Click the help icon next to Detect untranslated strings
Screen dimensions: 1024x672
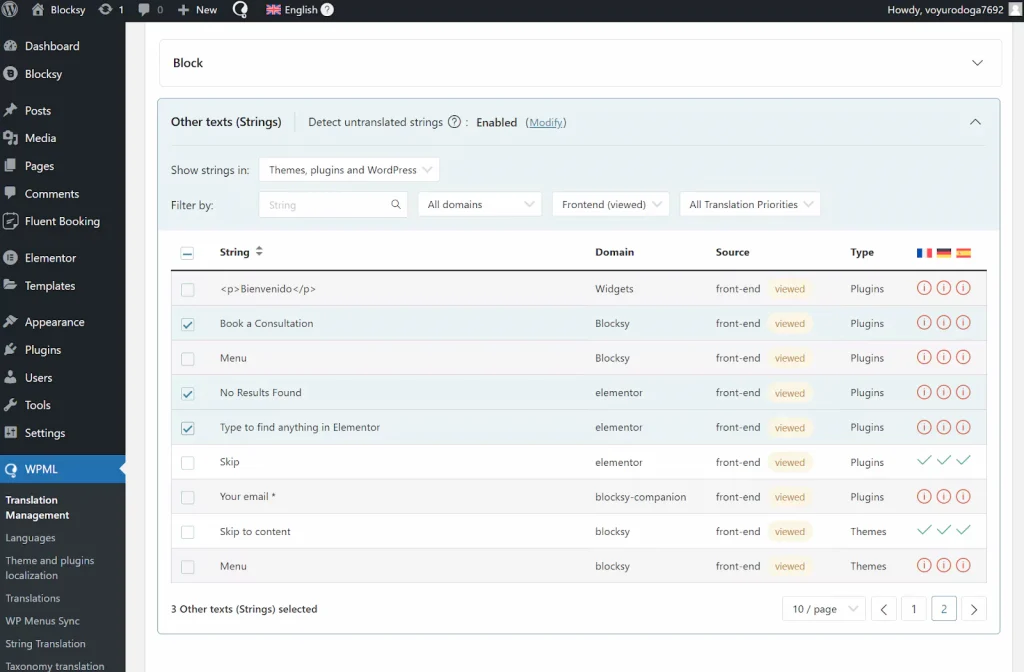click(455, 122)
